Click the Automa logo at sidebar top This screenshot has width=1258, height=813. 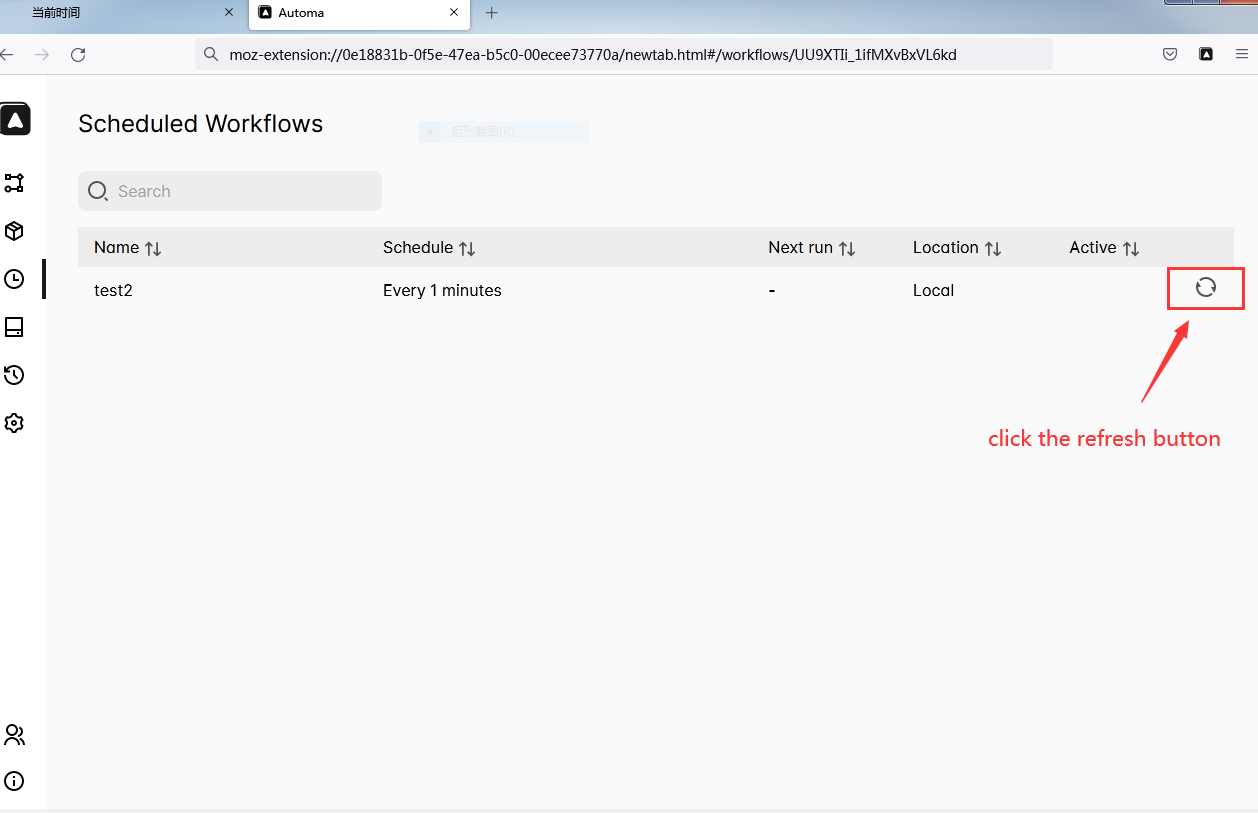16,119
